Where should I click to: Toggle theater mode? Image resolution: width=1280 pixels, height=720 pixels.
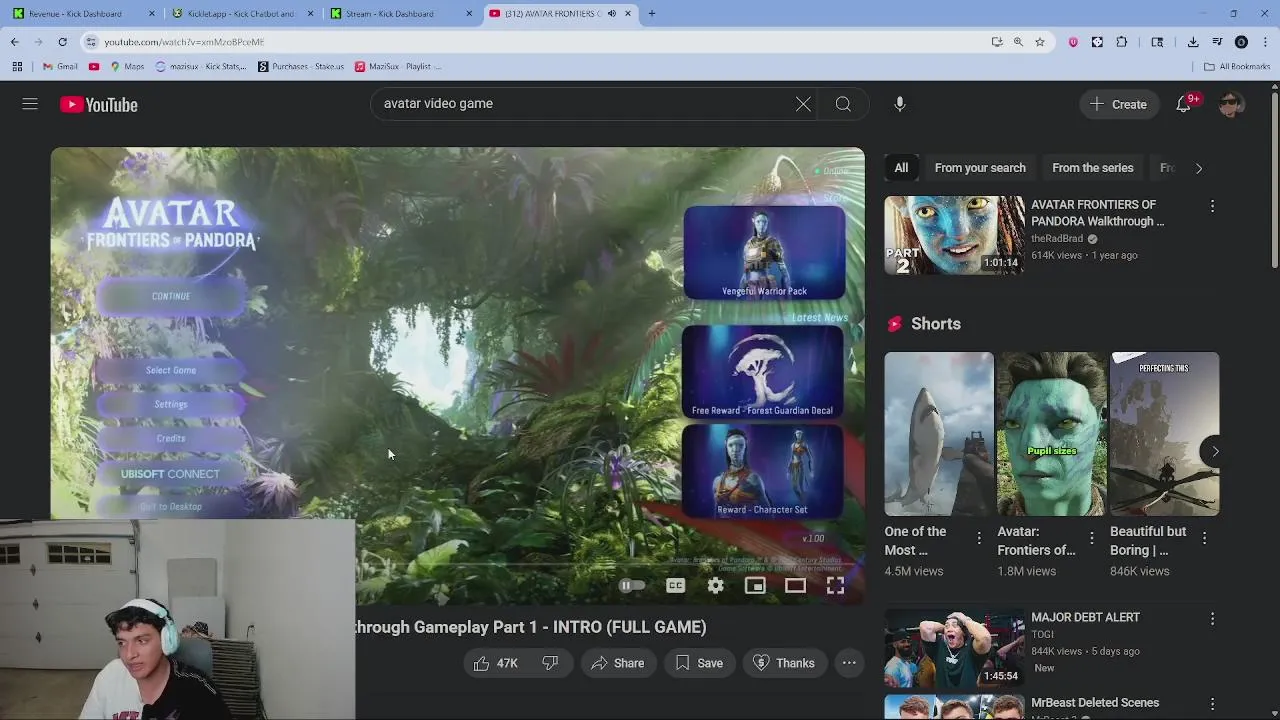point(795,586)
